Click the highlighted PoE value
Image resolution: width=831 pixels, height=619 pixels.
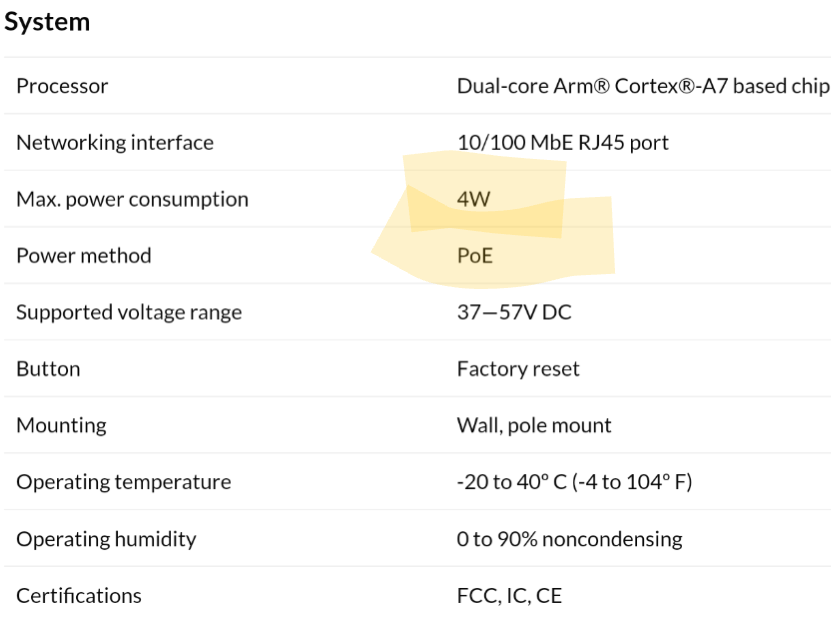(x=475, y=255)
